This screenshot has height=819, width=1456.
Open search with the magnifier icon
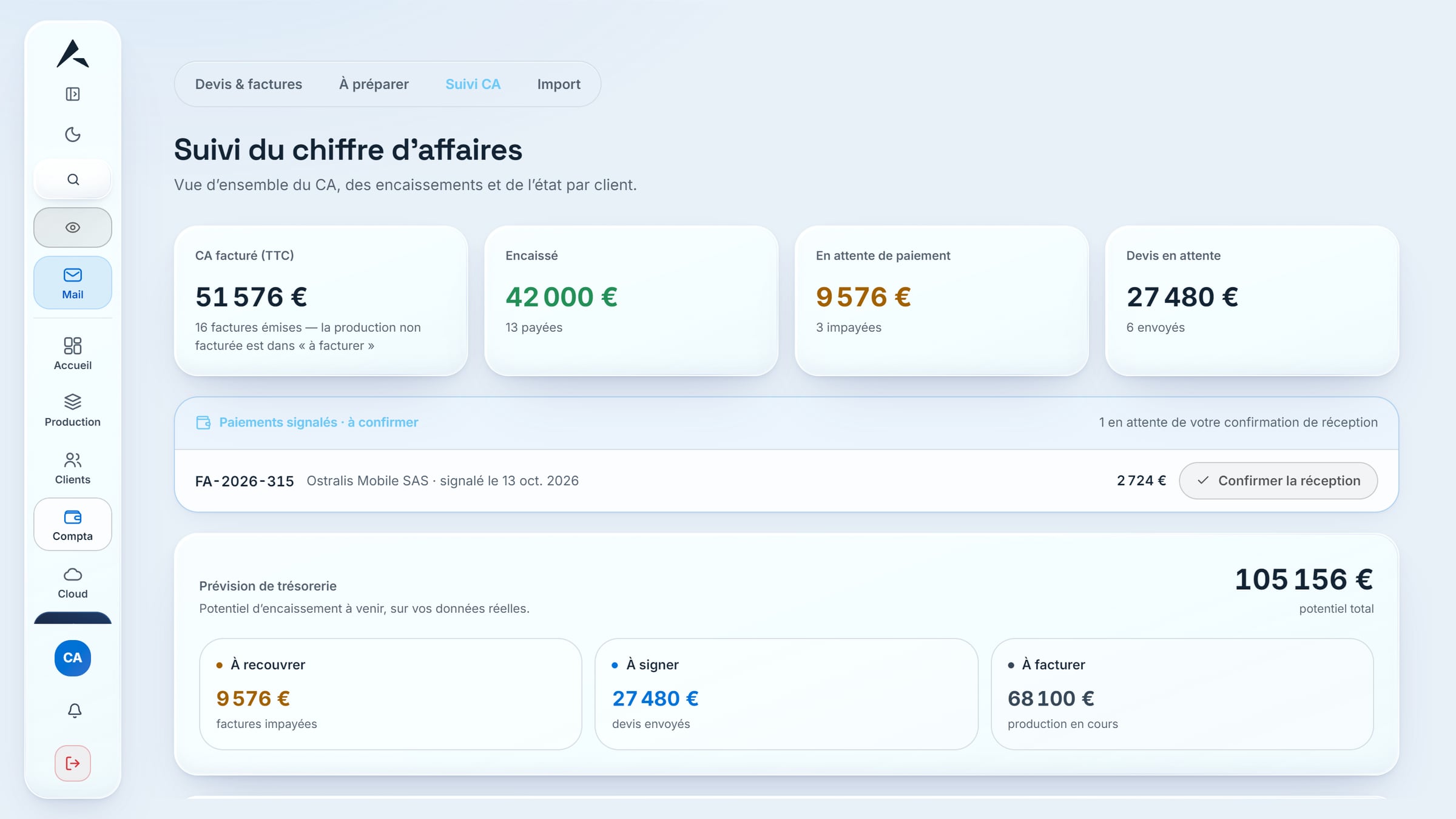pyautogui.click(x=73, y=180)
